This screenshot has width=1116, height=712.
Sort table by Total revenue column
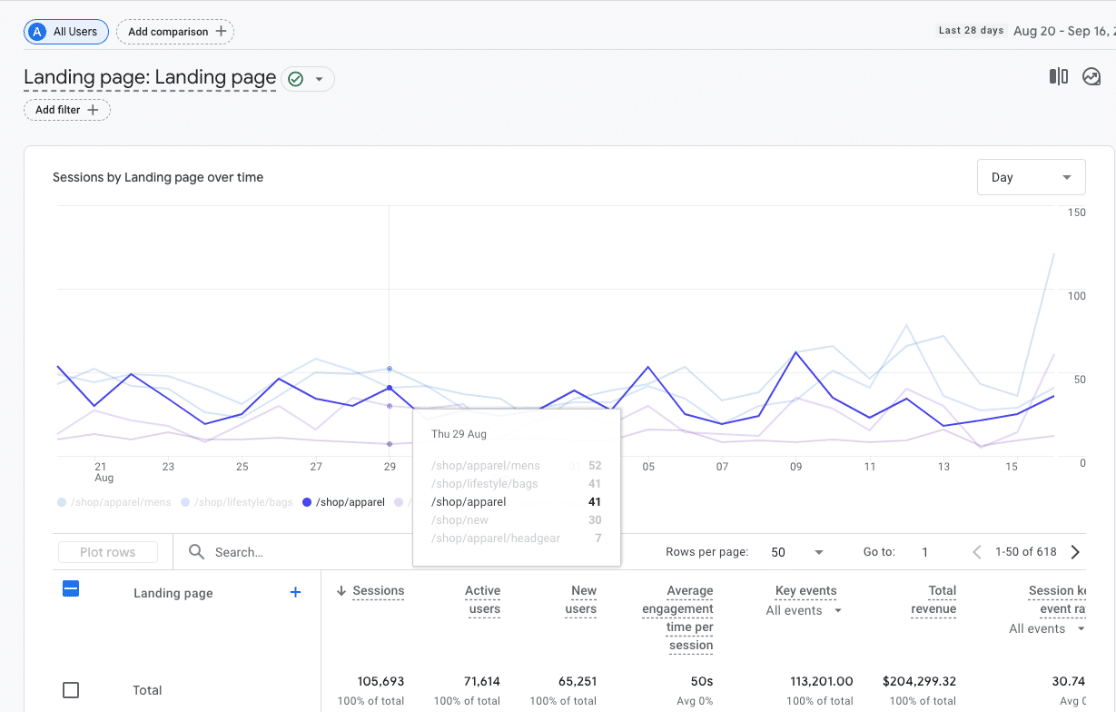point(933,600)
